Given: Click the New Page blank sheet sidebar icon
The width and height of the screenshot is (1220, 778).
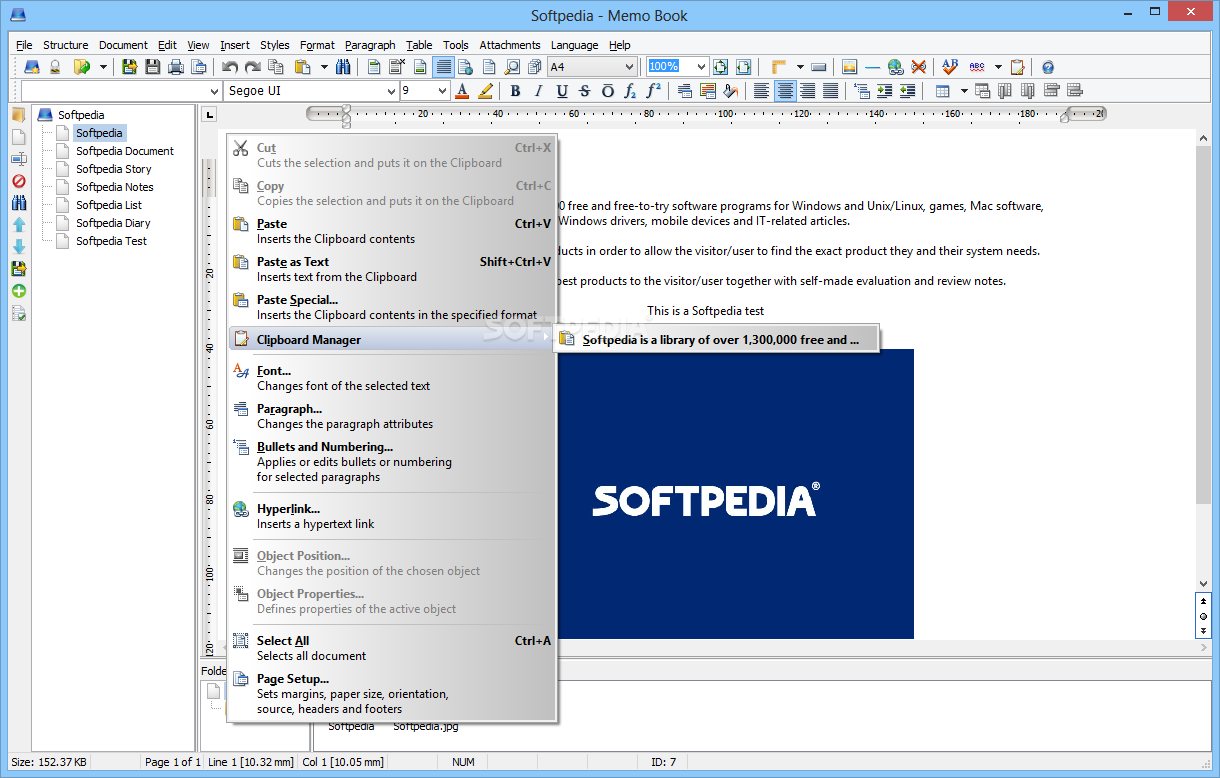Looking at the screenshot, I should point(19,137).
